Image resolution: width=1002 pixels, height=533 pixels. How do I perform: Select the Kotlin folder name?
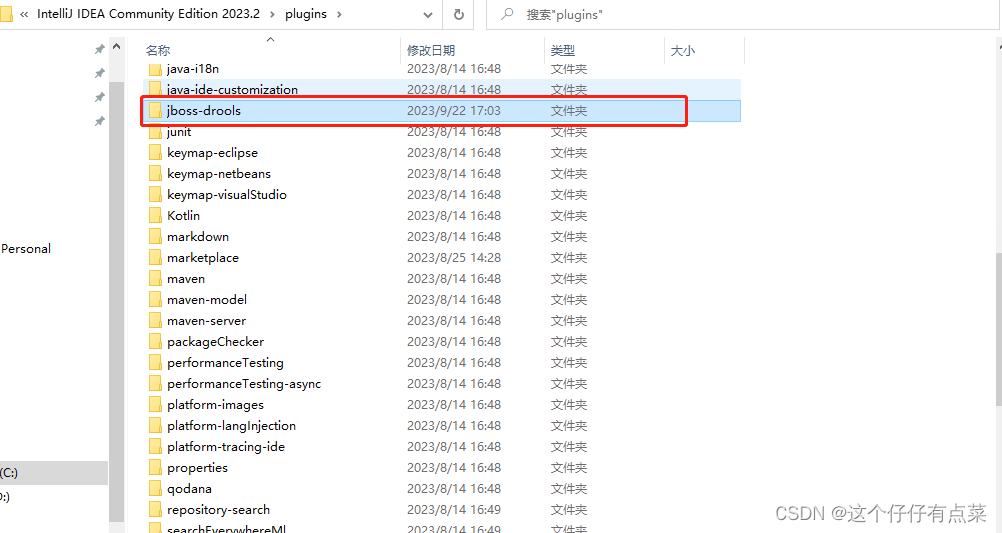[183, 215]
